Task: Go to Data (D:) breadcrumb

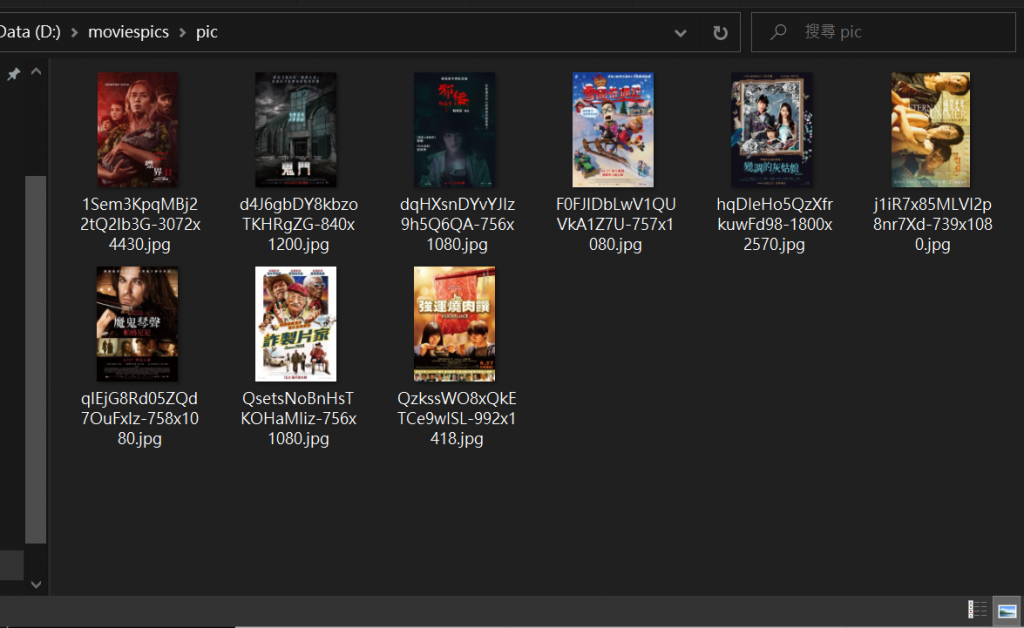Action: (x=29, y=32)
